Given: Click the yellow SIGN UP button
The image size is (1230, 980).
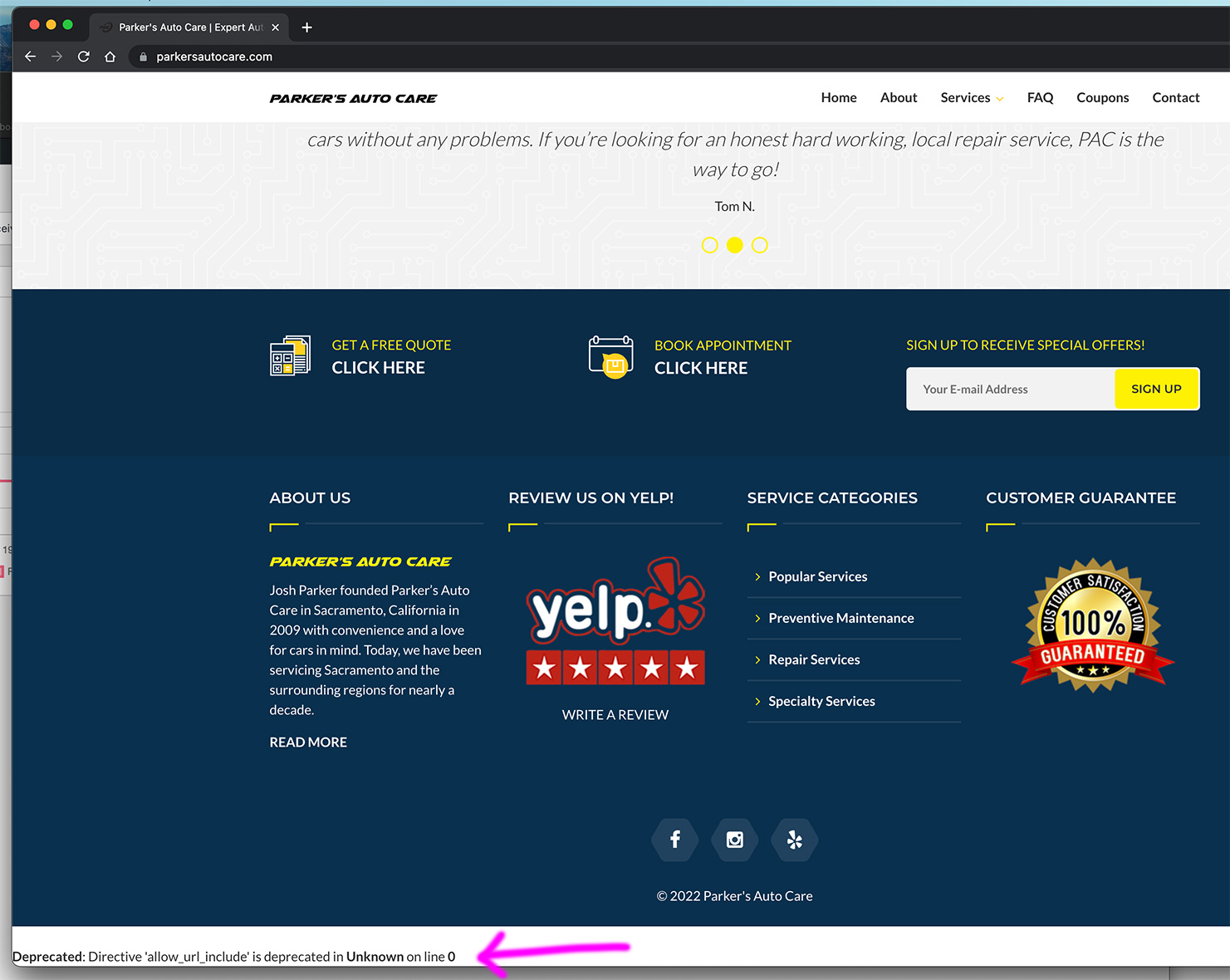Looking at the screenshot, I should coord(1156,389).
